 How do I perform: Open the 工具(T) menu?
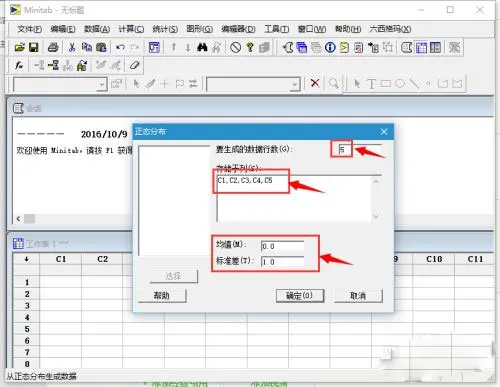[276, 29]
